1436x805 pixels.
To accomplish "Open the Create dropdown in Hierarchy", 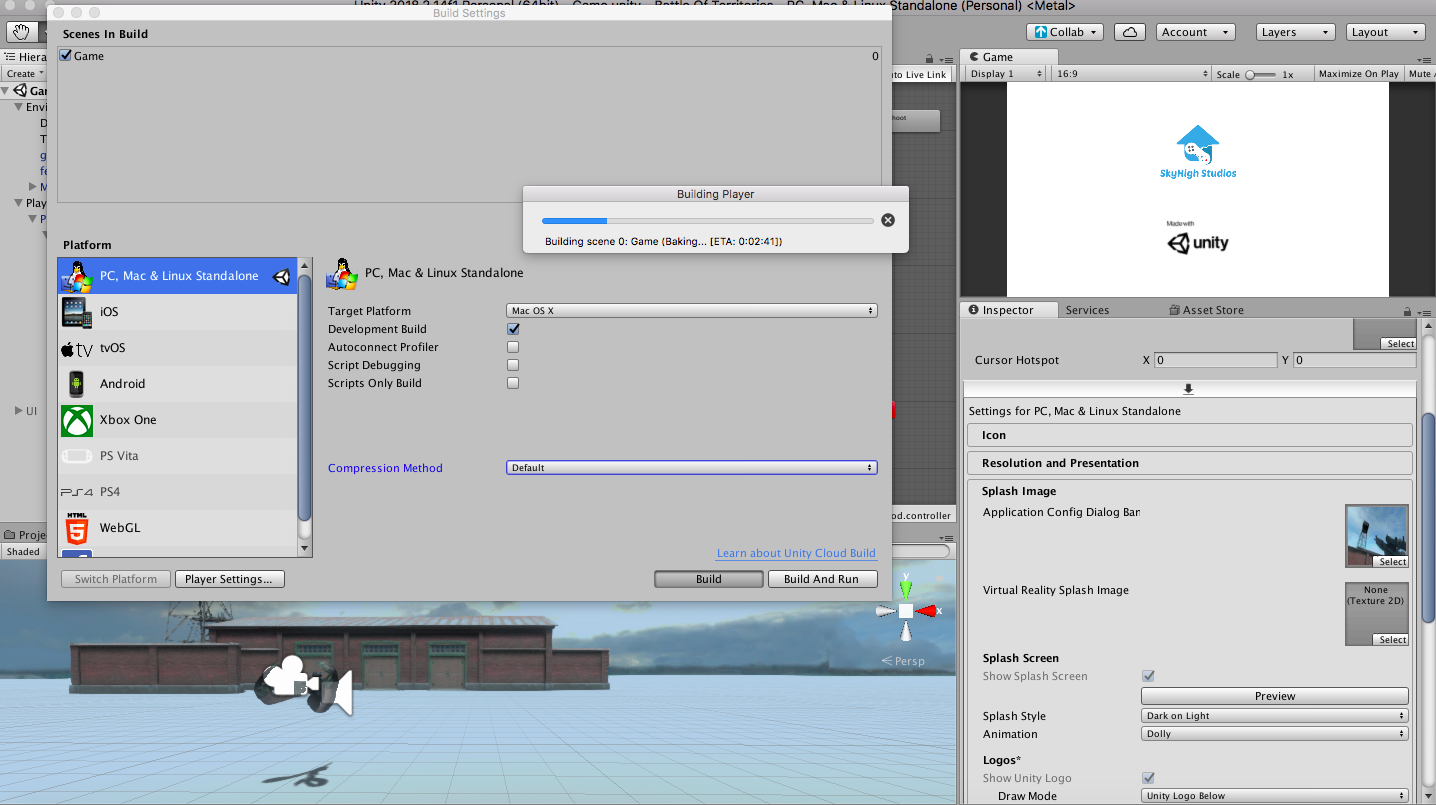I will [x=24, y=74].
